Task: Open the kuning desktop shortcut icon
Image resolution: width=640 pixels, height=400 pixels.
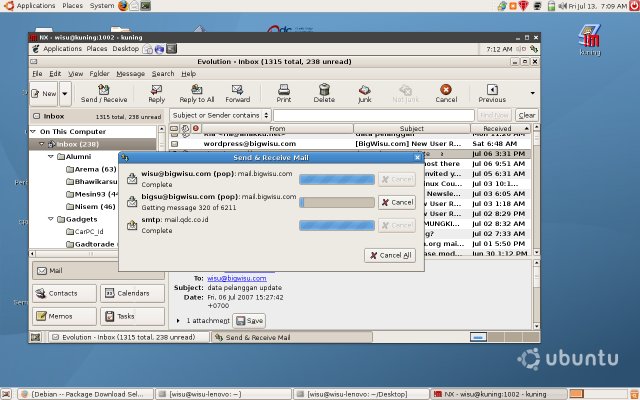Action: tap(590, 40)
